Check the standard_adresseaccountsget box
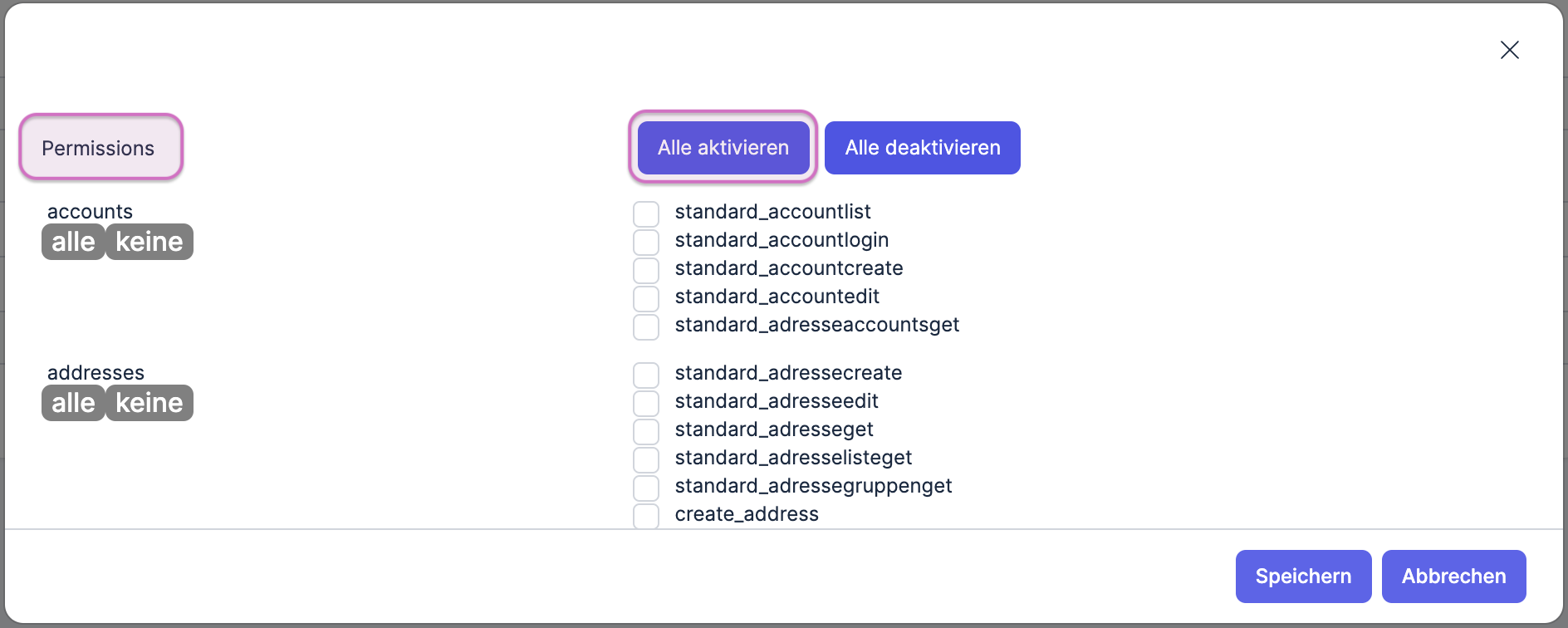The image size is (1568, 628). click(646, 326)
